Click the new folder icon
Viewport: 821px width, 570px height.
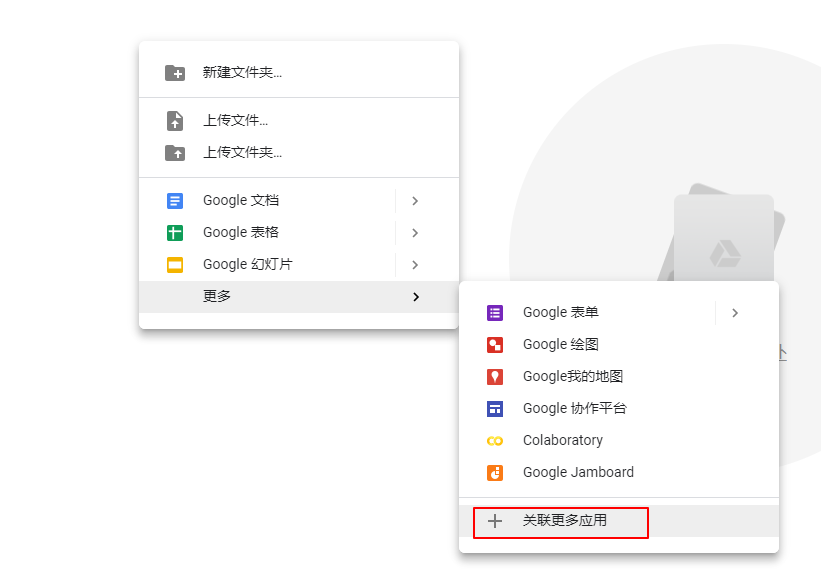(175, 73)
